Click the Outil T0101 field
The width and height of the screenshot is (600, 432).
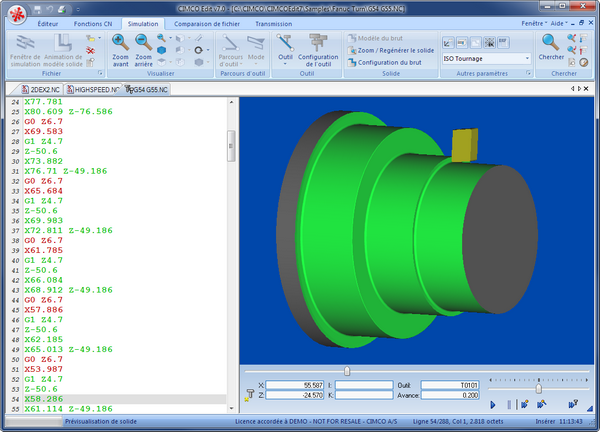[x=450, y=385]
